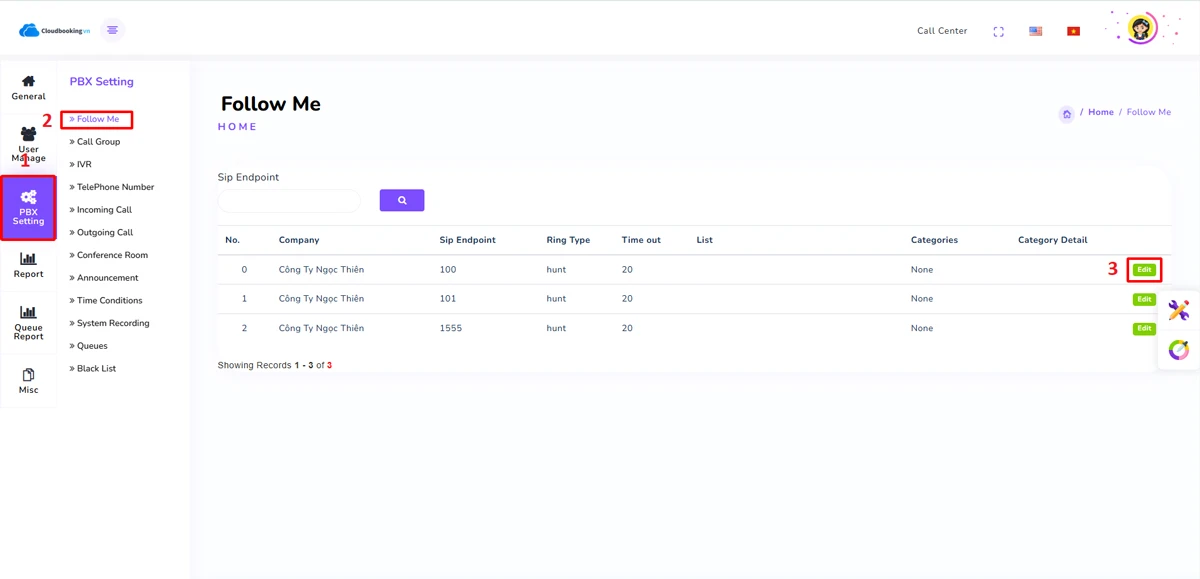The height and width of the screenshot is (579, 1200).
Task: Switch language to English flag
Action: [1035, 31]
